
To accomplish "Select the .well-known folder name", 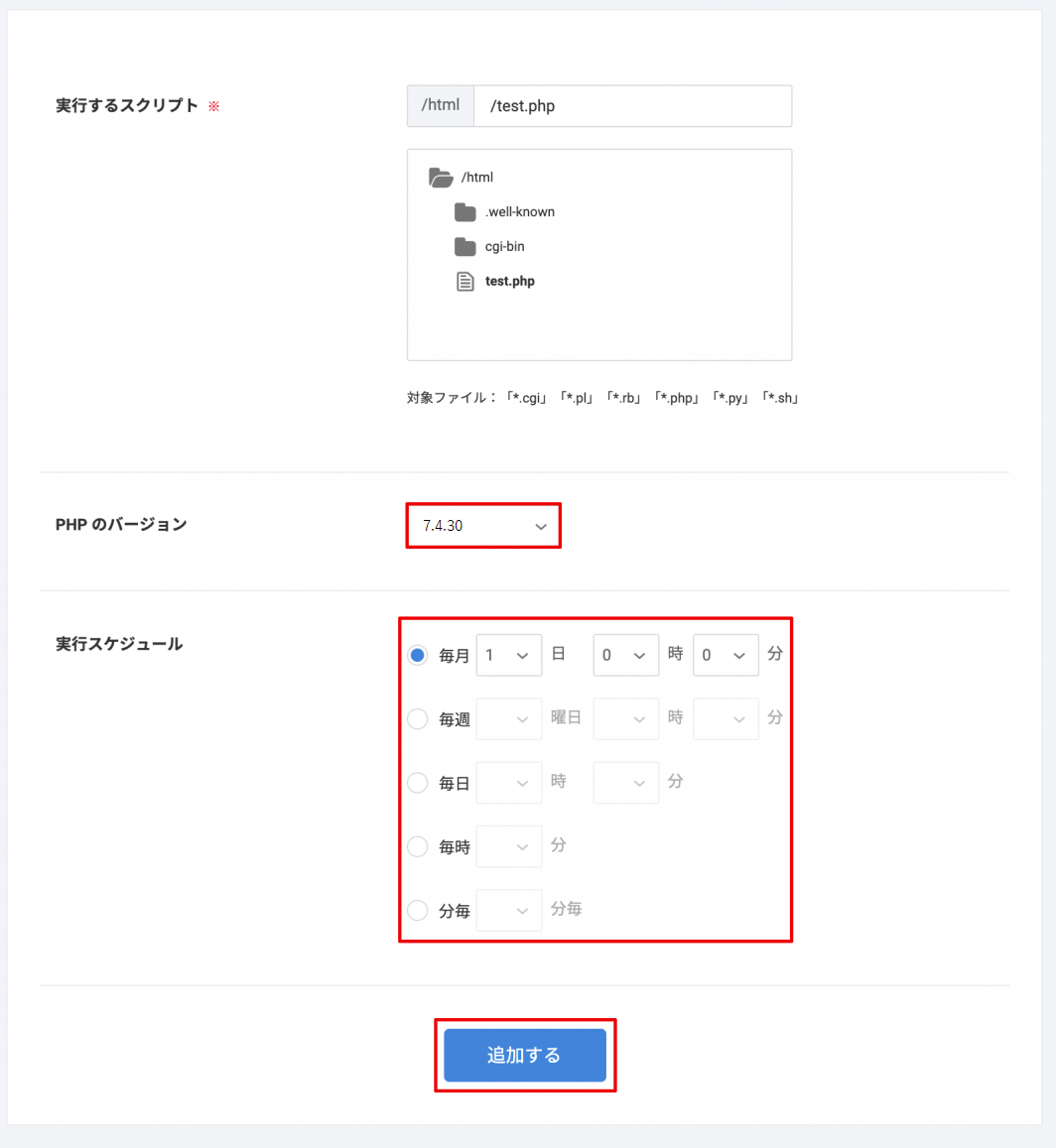I will [x=520, y=212].
